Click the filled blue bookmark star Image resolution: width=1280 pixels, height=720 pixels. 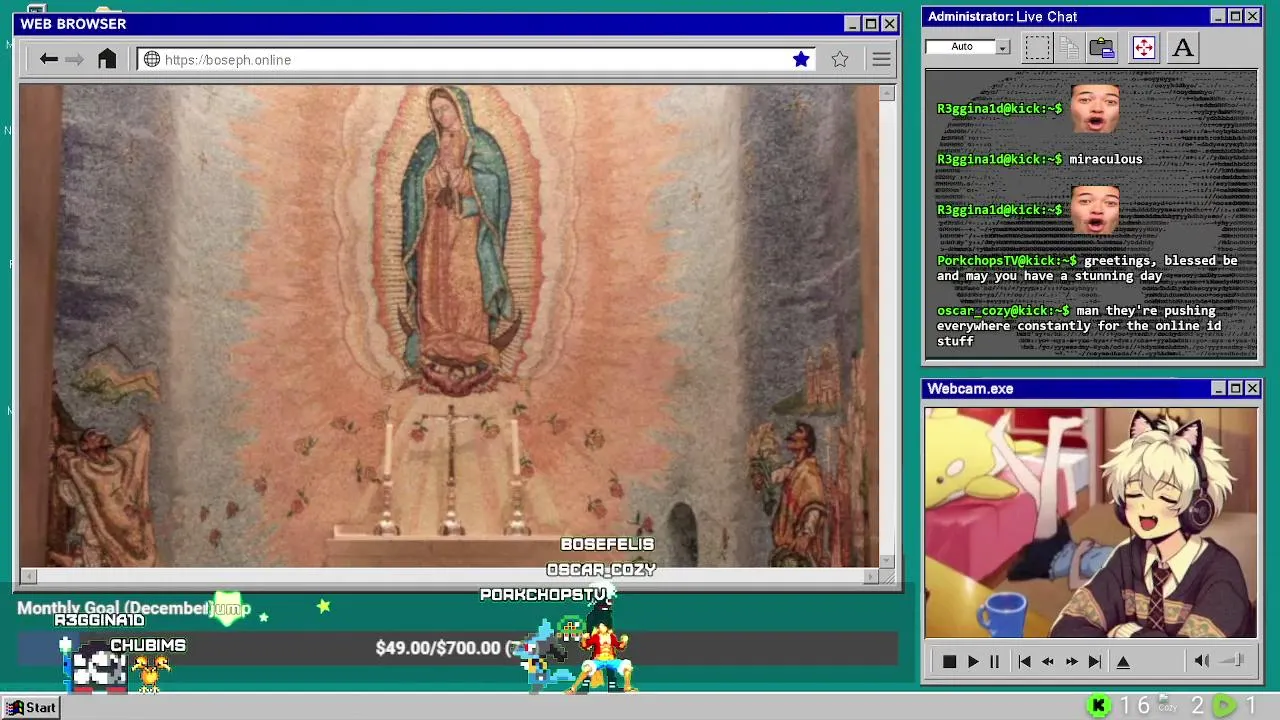[801, 59]
